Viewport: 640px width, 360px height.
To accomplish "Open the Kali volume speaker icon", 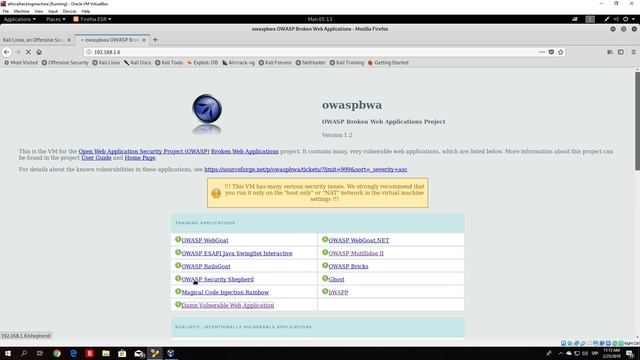I will [x=616, y=19].
